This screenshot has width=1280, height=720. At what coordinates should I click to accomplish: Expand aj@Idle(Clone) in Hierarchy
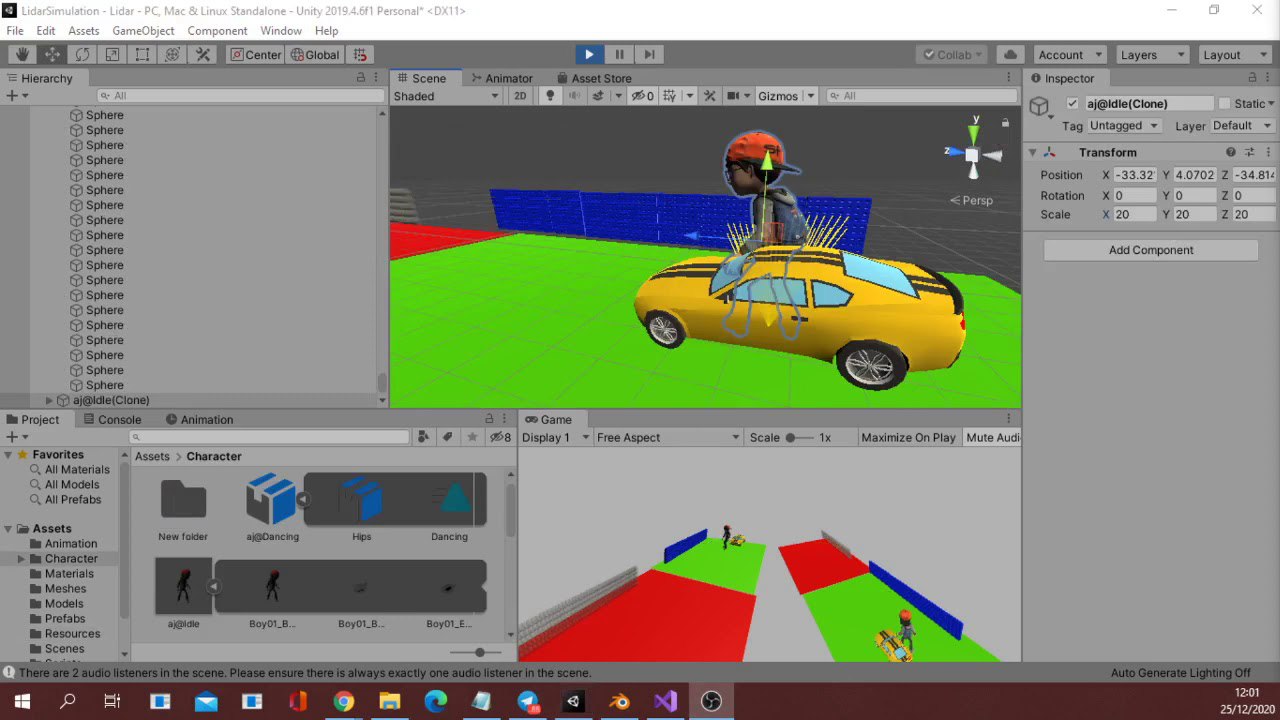tap(49, 400)
